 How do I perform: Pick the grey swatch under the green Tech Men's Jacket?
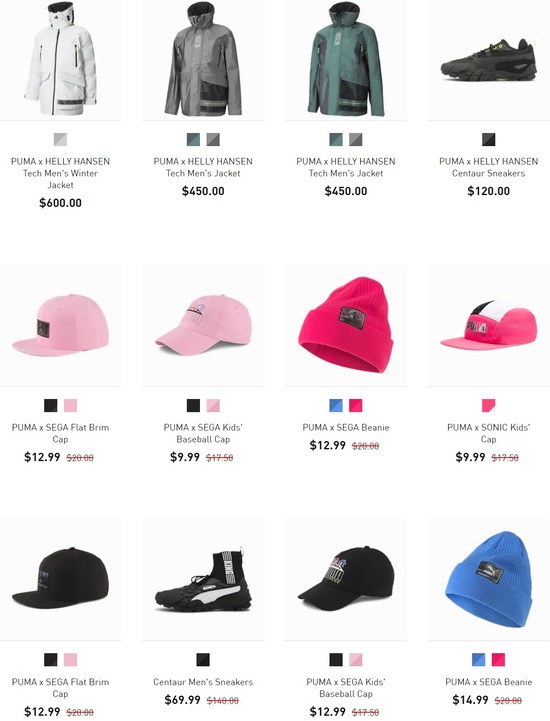(355, 139)
